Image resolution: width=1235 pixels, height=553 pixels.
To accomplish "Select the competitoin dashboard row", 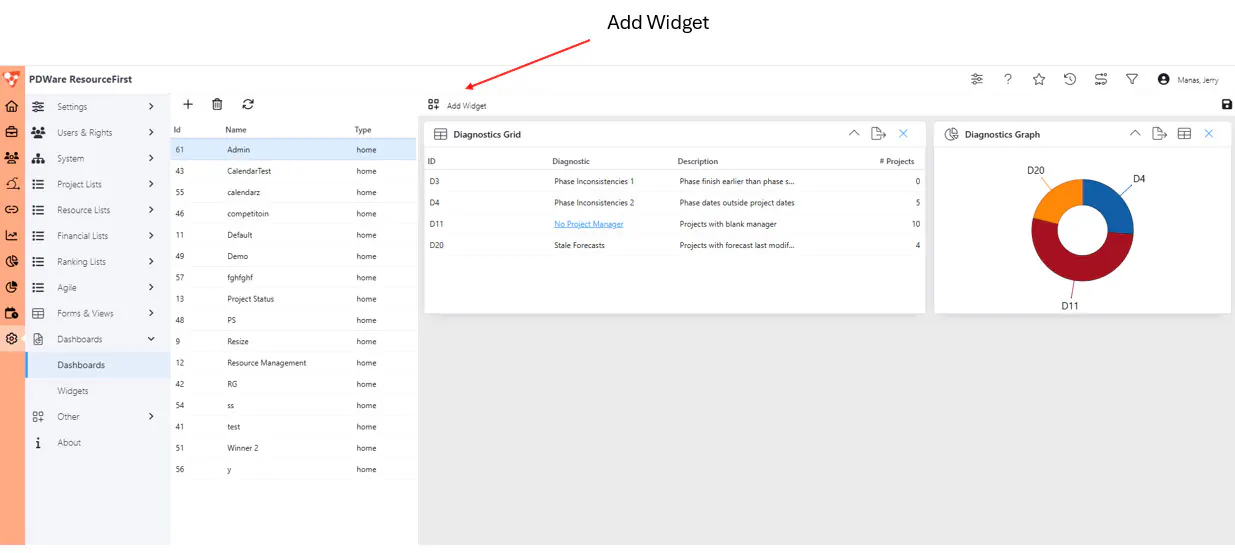I will pyautogui.click(x=293, y=214).
